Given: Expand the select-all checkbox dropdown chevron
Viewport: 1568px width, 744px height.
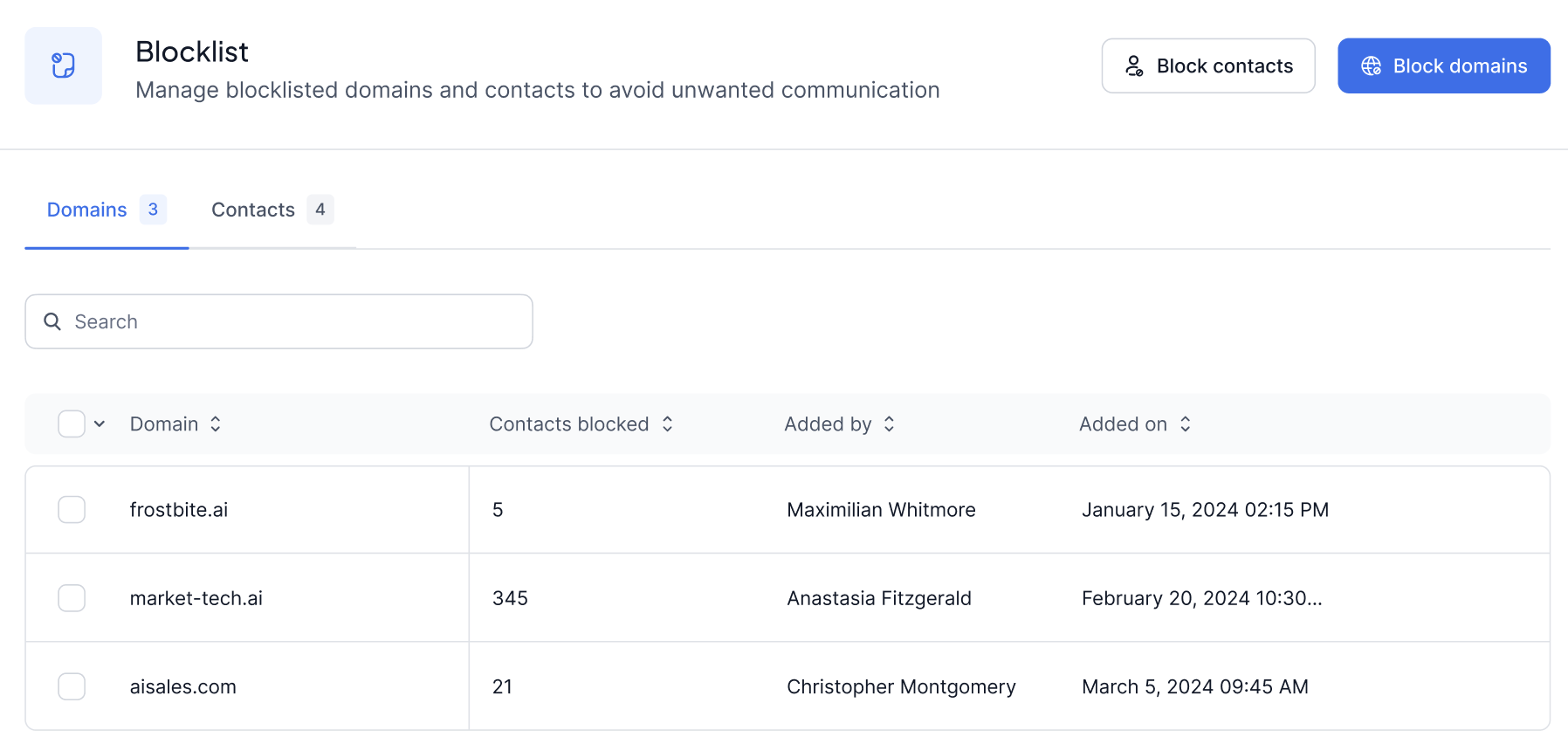Looking at the screenshot, I should pyautogui.click(x=100, y=424).
